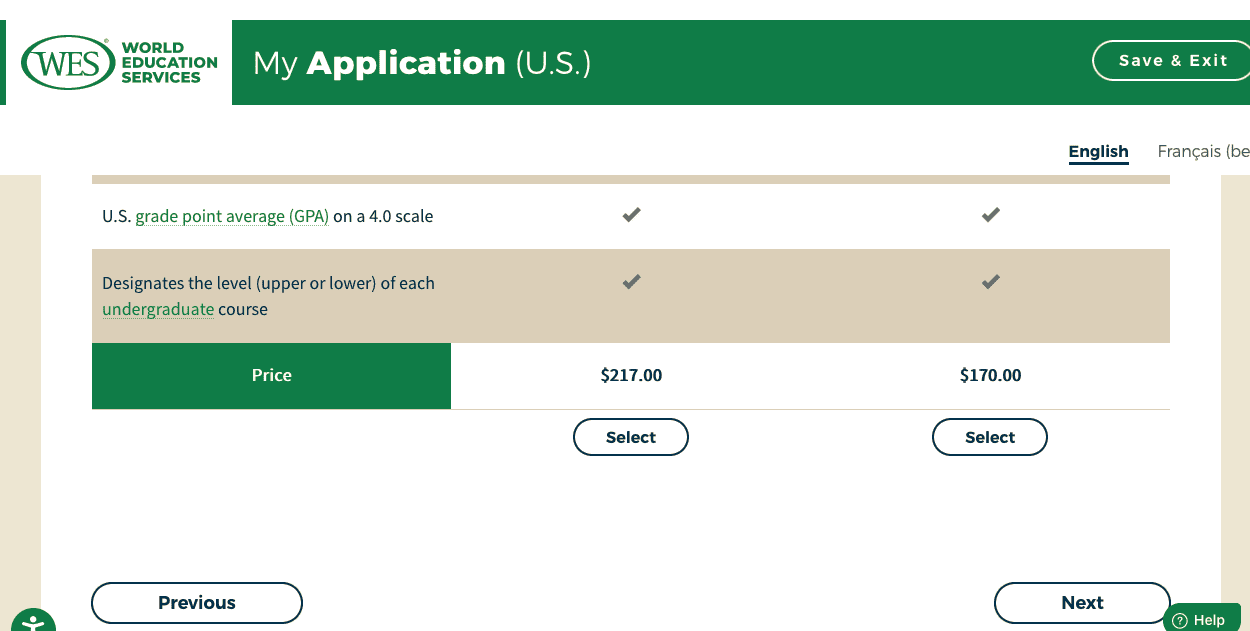Click the Save & Exit button
1250x631 pixels.
[x=1171, y=60]
